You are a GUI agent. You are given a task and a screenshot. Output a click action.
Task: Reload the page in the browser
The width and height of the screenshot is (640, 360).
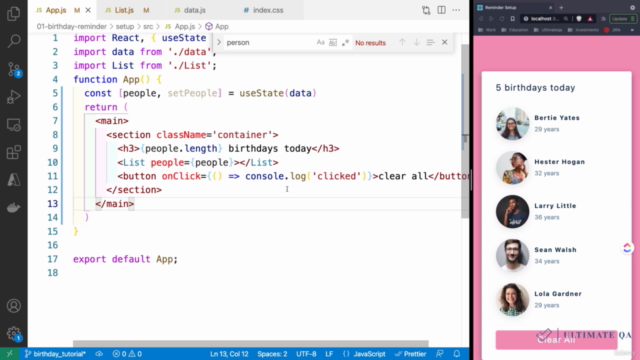[502, 19]
